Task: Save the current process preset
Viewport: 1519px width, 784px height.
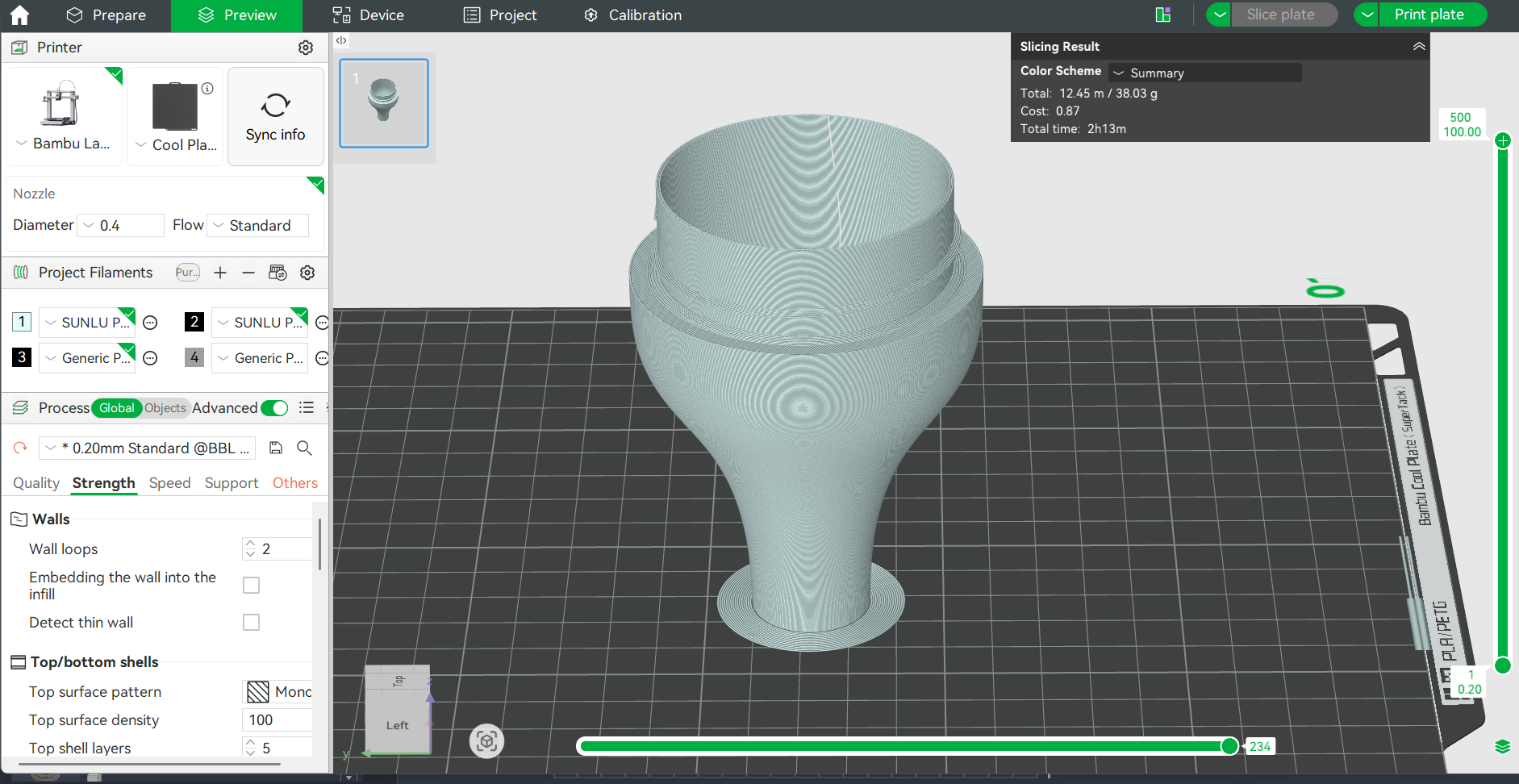Action: (276, 448)
